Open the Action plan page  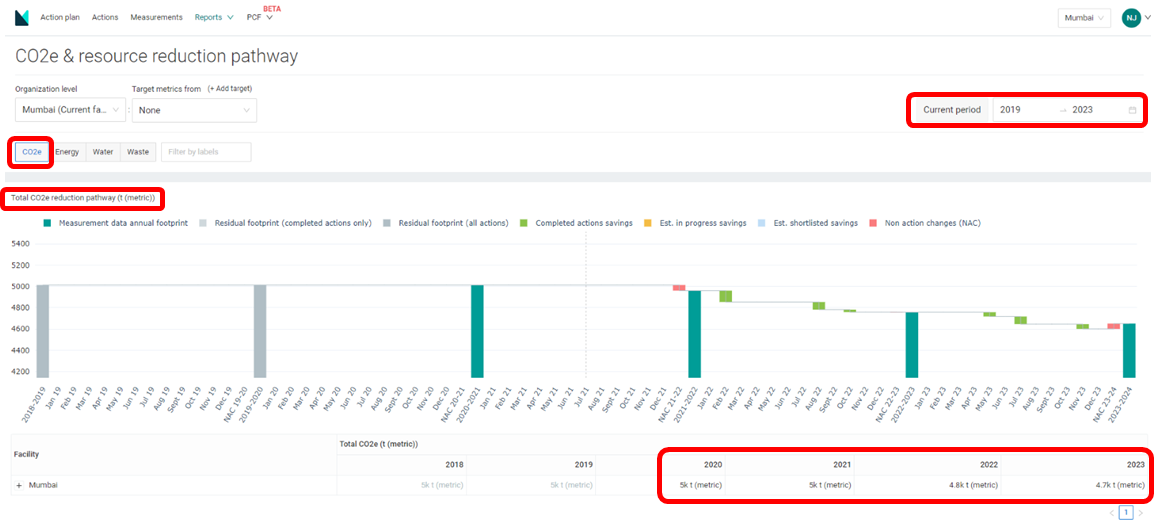click(x=60, y=17)
